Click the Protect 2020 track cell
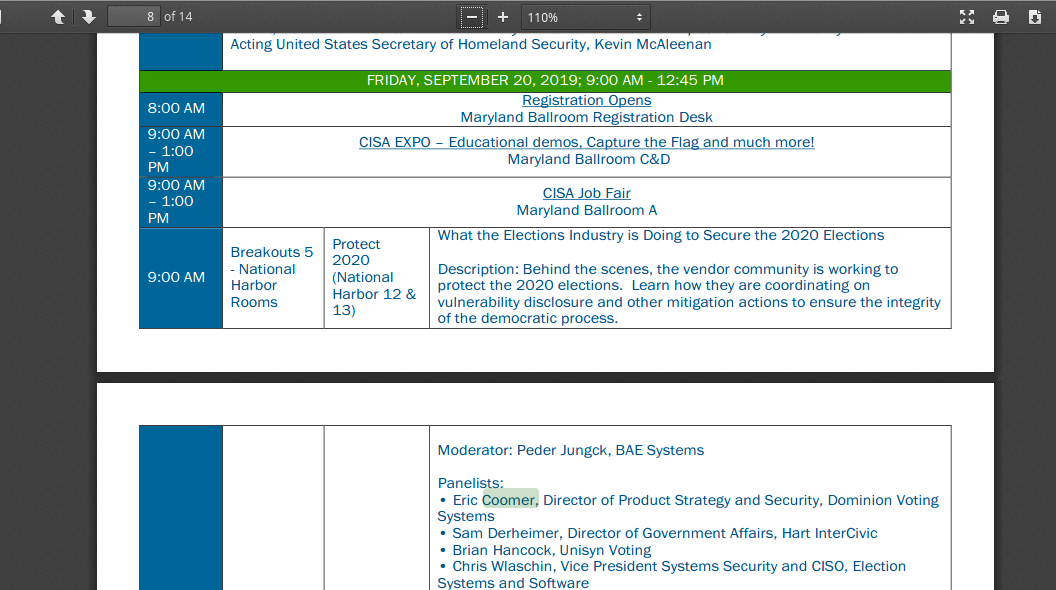 click(x=376, y=277)
